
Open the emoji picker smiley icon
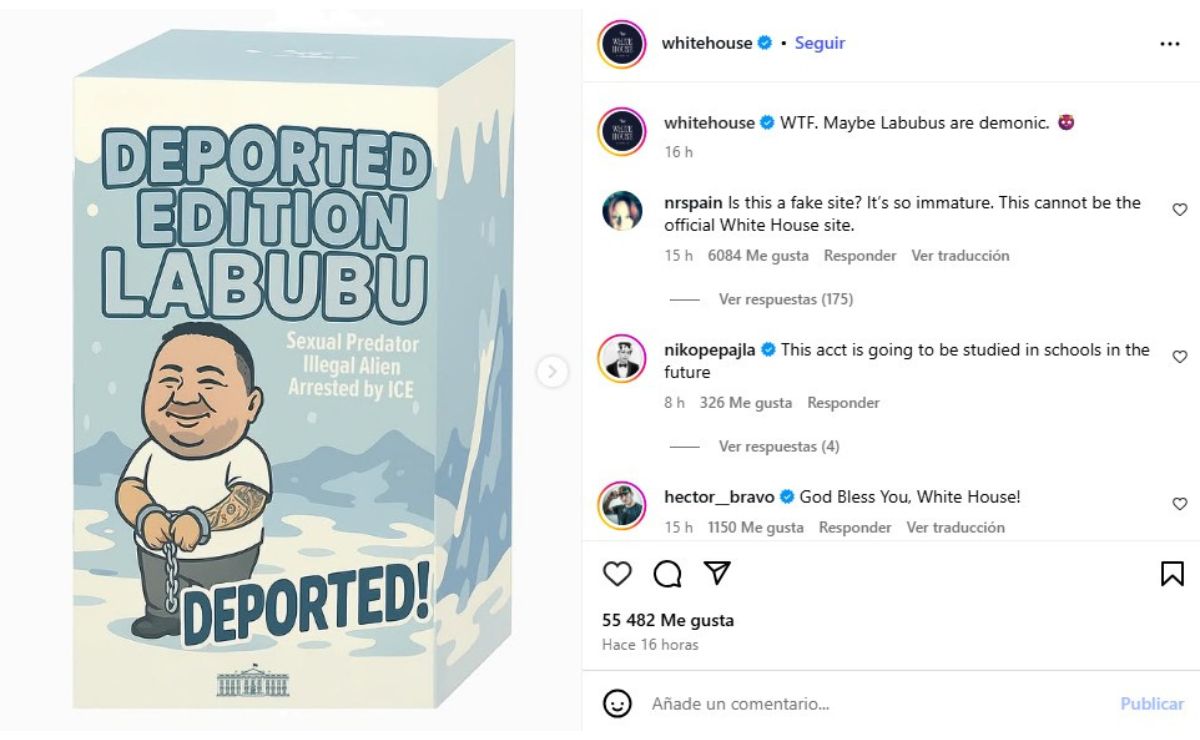(x=618, y=703)
